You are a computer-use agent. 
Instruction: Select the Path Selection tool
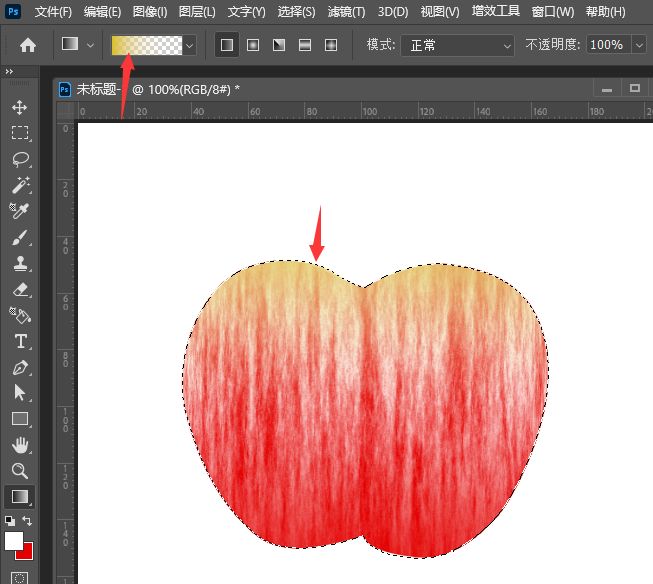[20, 393]
